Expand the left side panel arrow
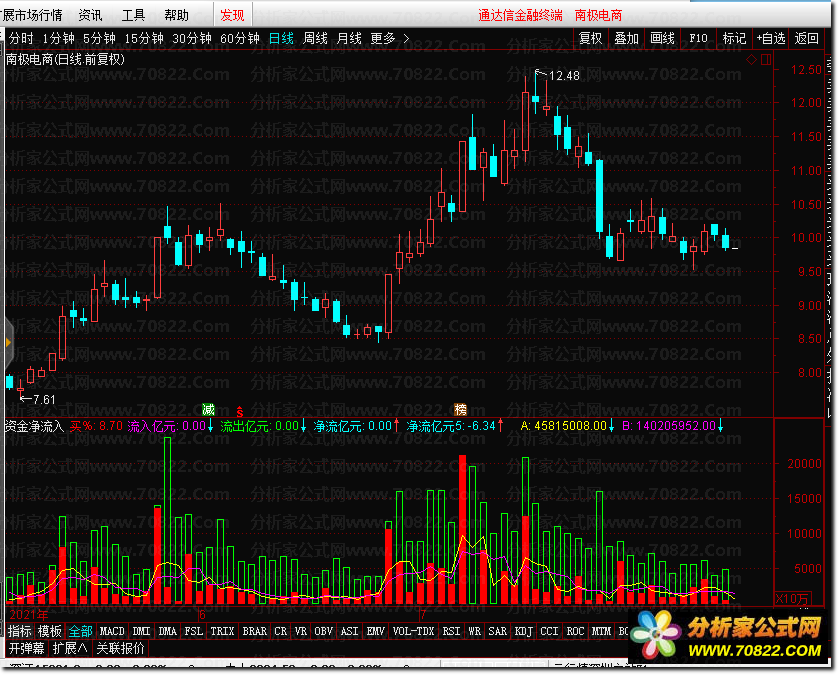 tap(8, 342)
